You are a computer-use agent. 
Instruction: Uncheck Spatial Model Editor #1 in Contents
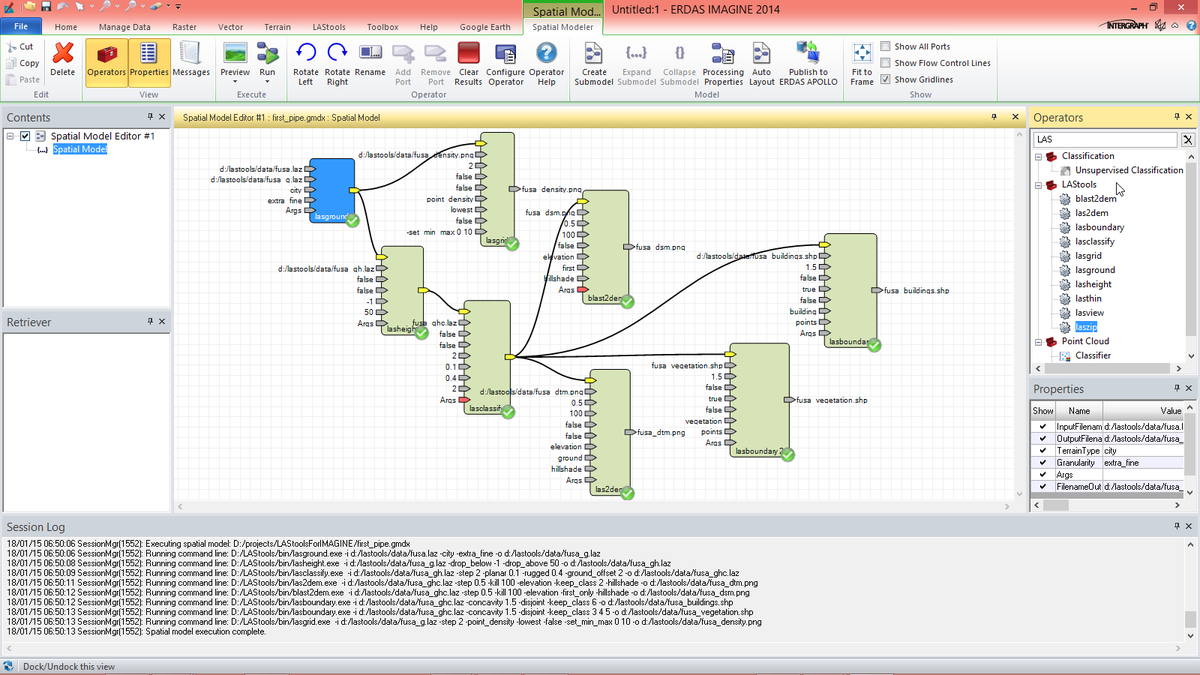coord(26,136)
